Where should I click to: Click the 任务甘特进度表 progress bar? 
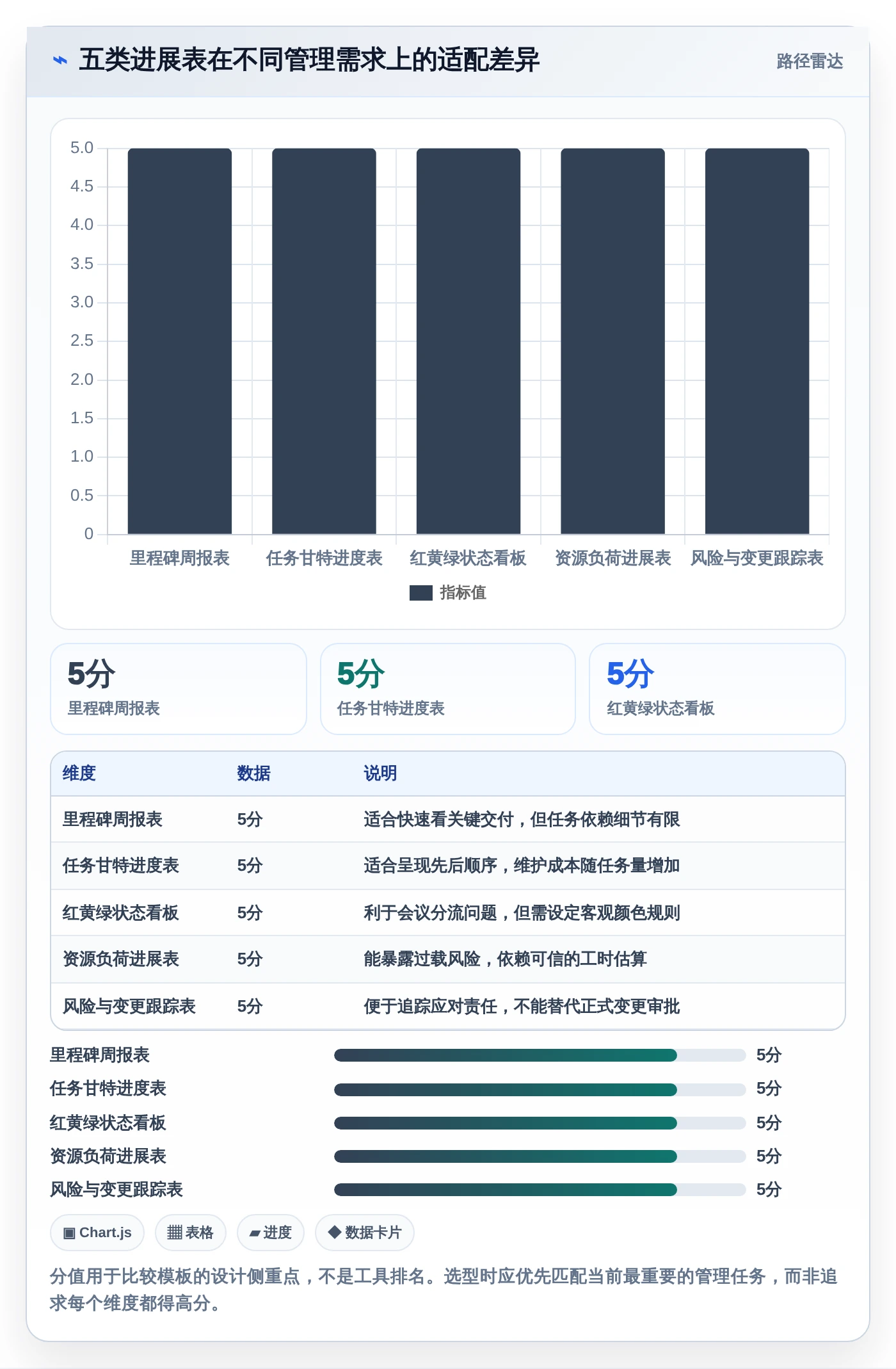[x=540, y=1089]
